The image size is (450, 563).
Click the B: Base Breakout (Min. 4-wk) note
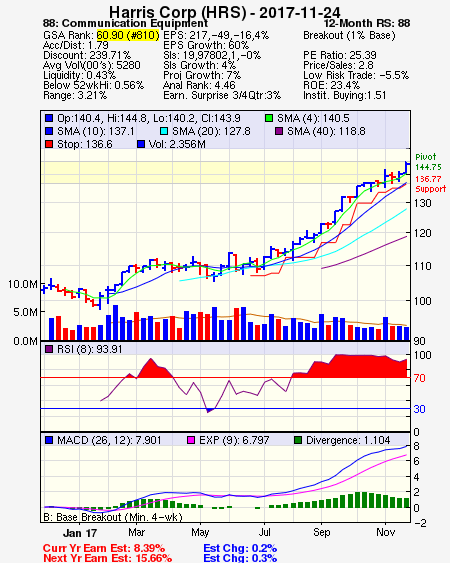(x=113, y=517)
